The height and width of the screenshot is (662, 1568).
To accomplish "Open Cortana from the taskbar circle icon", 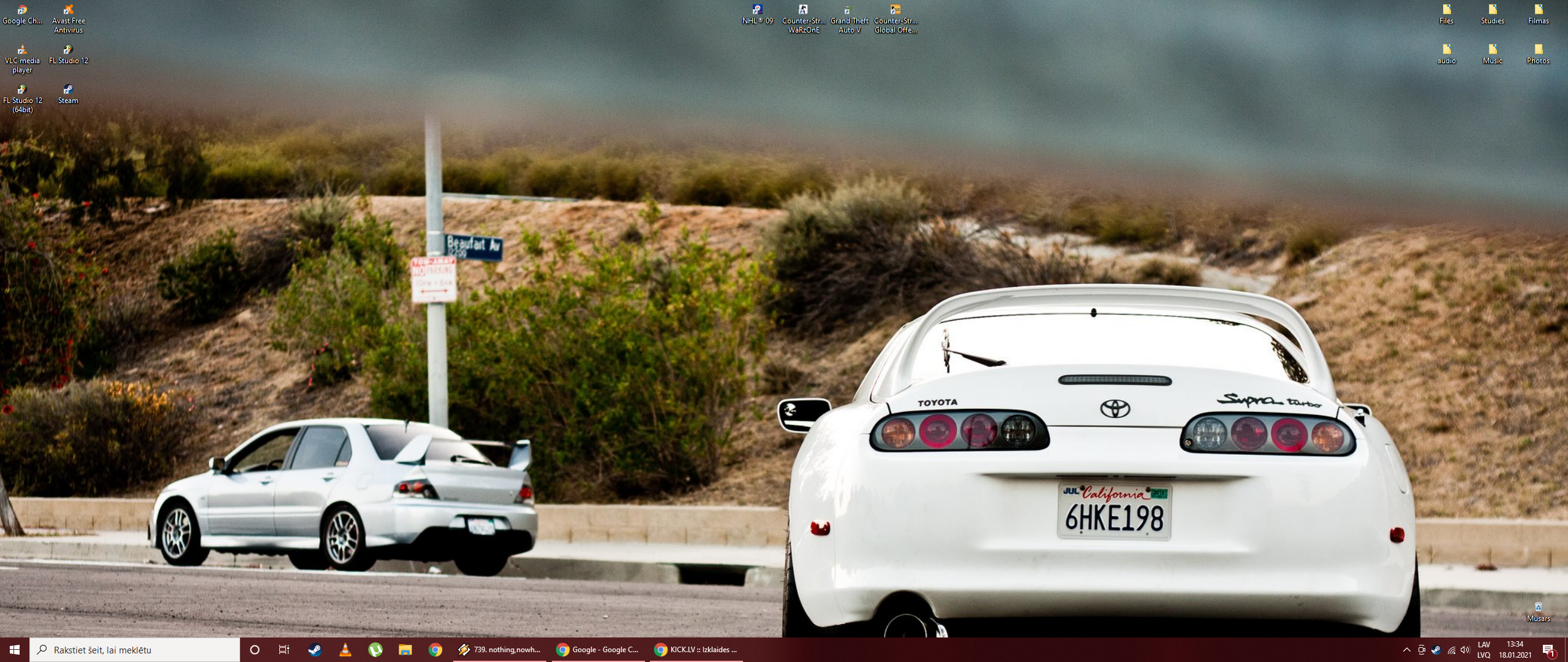I will (x=255, y=650).
